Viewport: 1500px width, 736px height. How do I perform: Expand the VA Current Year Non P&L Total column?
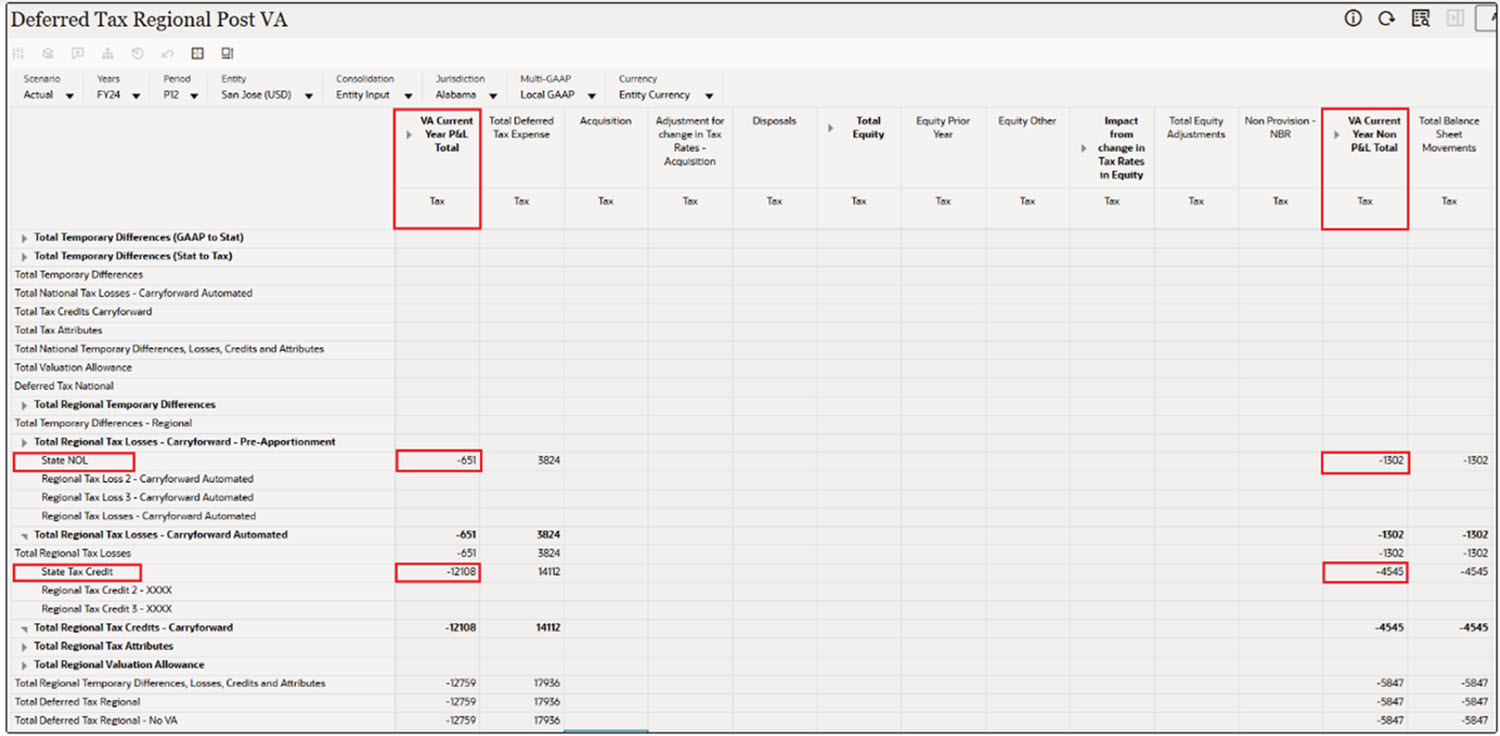click(1337, 134)
